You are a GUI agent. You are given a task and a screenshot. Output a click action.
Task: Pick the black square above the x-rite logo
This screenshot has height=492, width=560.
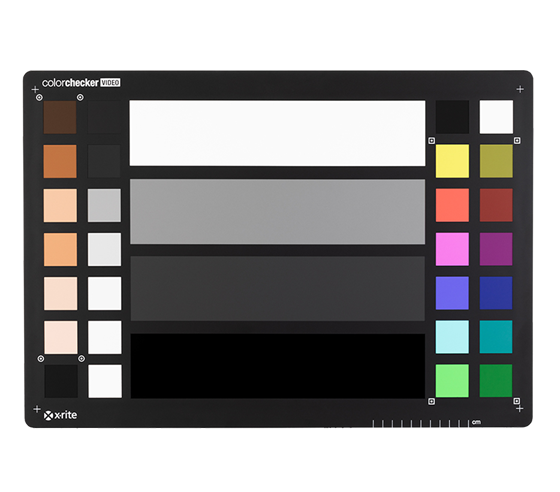point(61,381)
